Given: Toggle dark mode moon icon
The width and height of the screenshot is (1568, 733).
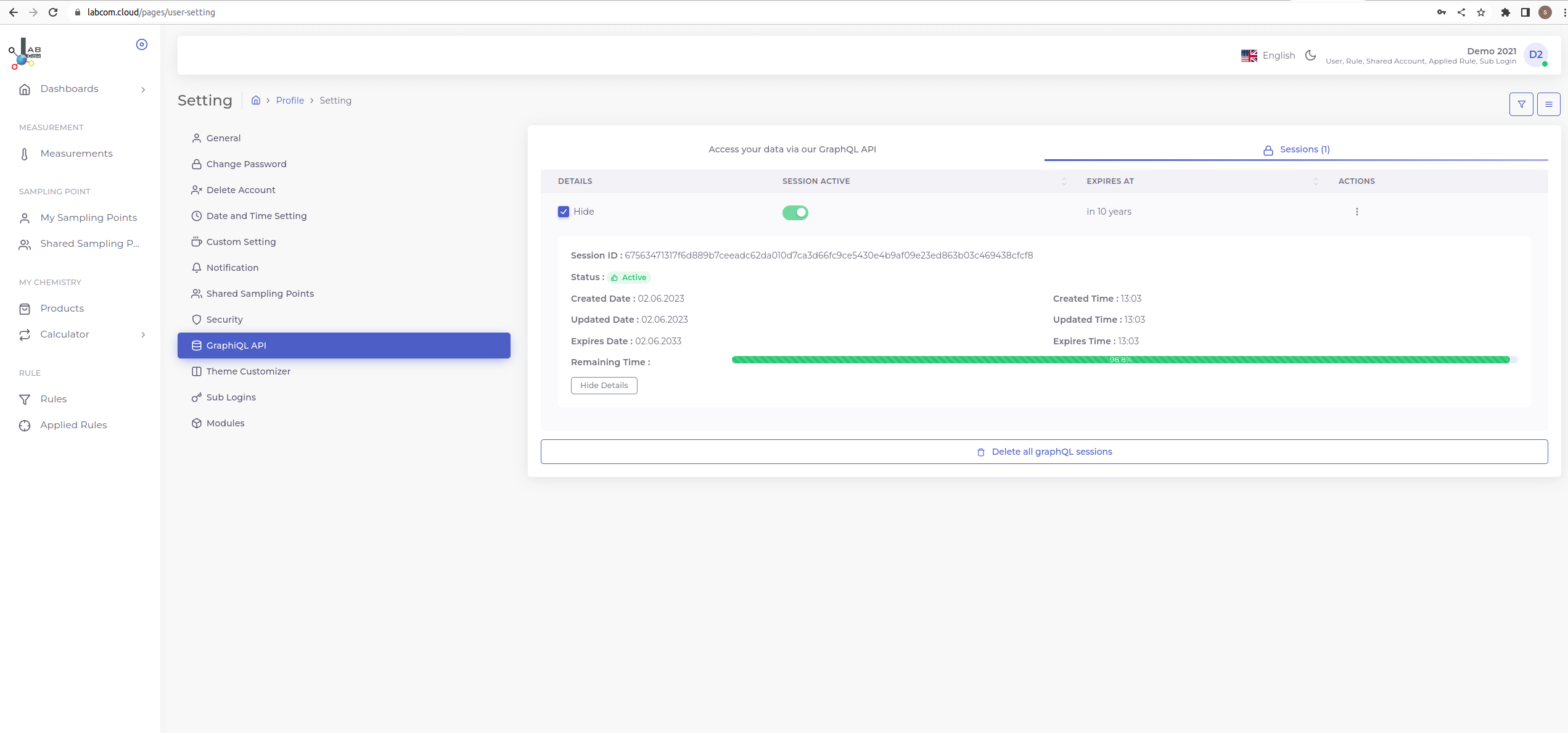Looking at the screenshot, I should (1310, 56).
